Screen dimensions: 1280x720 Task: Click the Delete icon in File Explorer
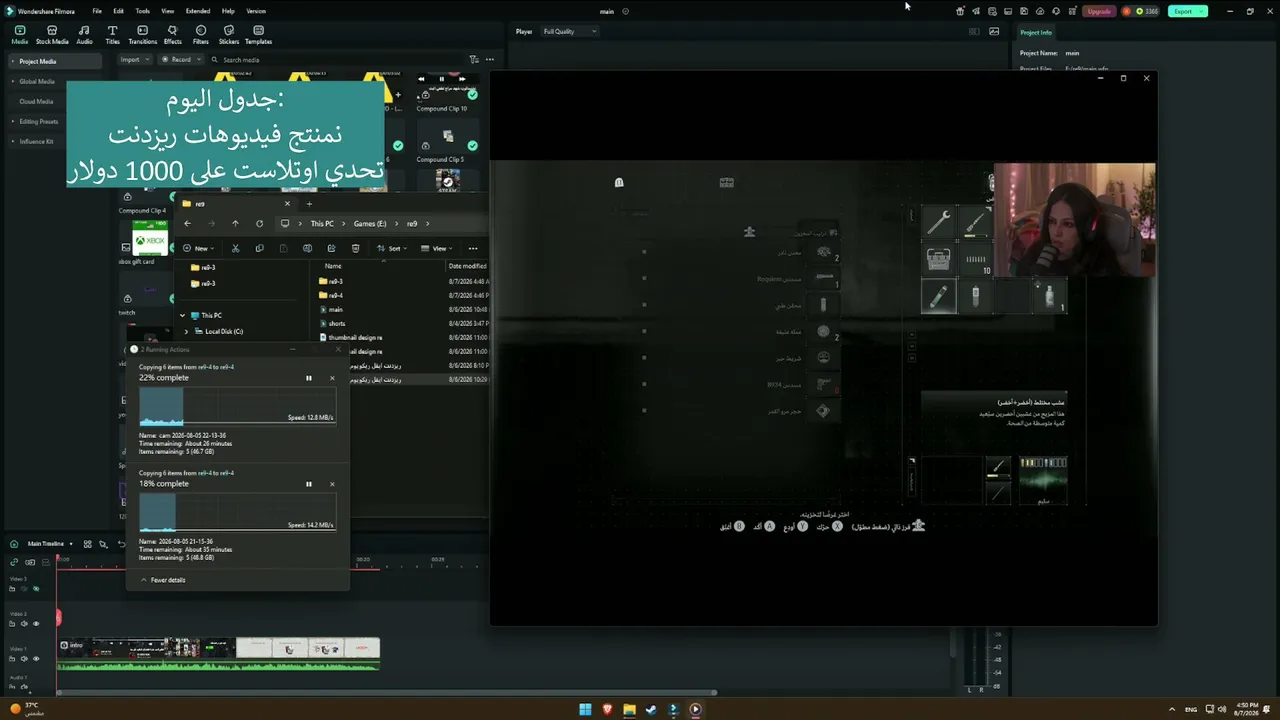pos(355,248)
